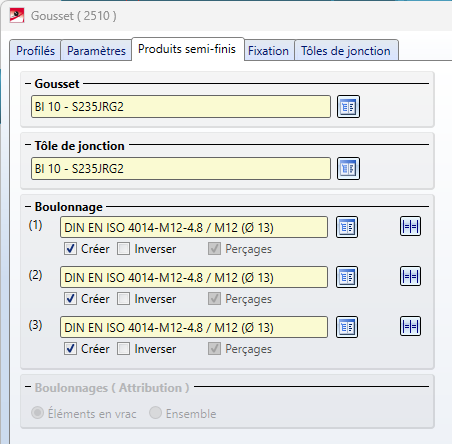Open catalogue icon for Boulonnage row (3)
The width and height of the screenshot is (452, 444).
(x=347, y=327)
